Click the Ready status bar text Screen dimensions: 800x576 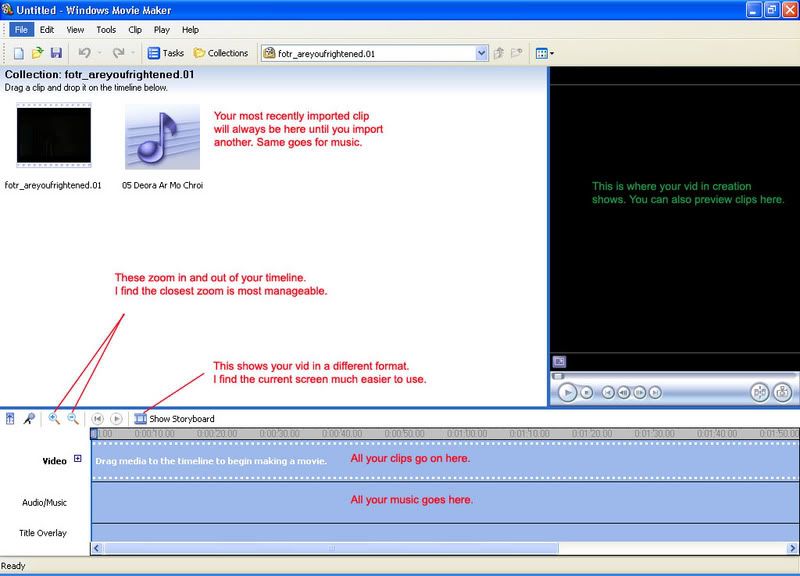13,566
